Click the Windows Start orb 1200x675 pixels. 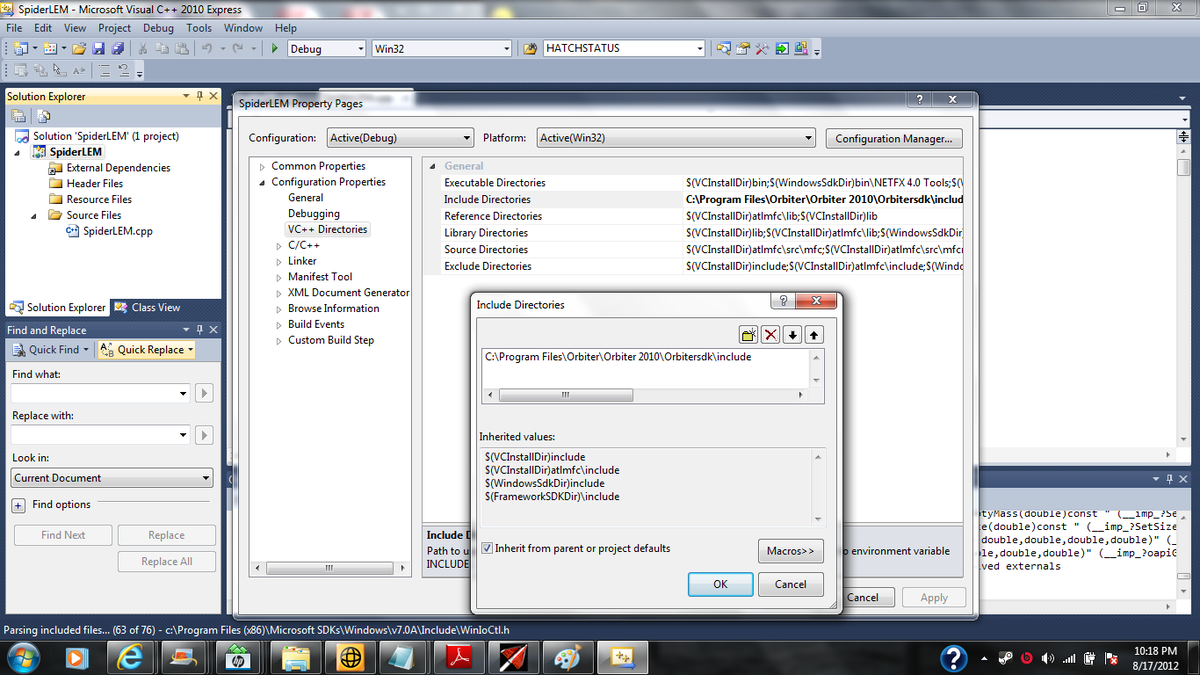point(25,657)
